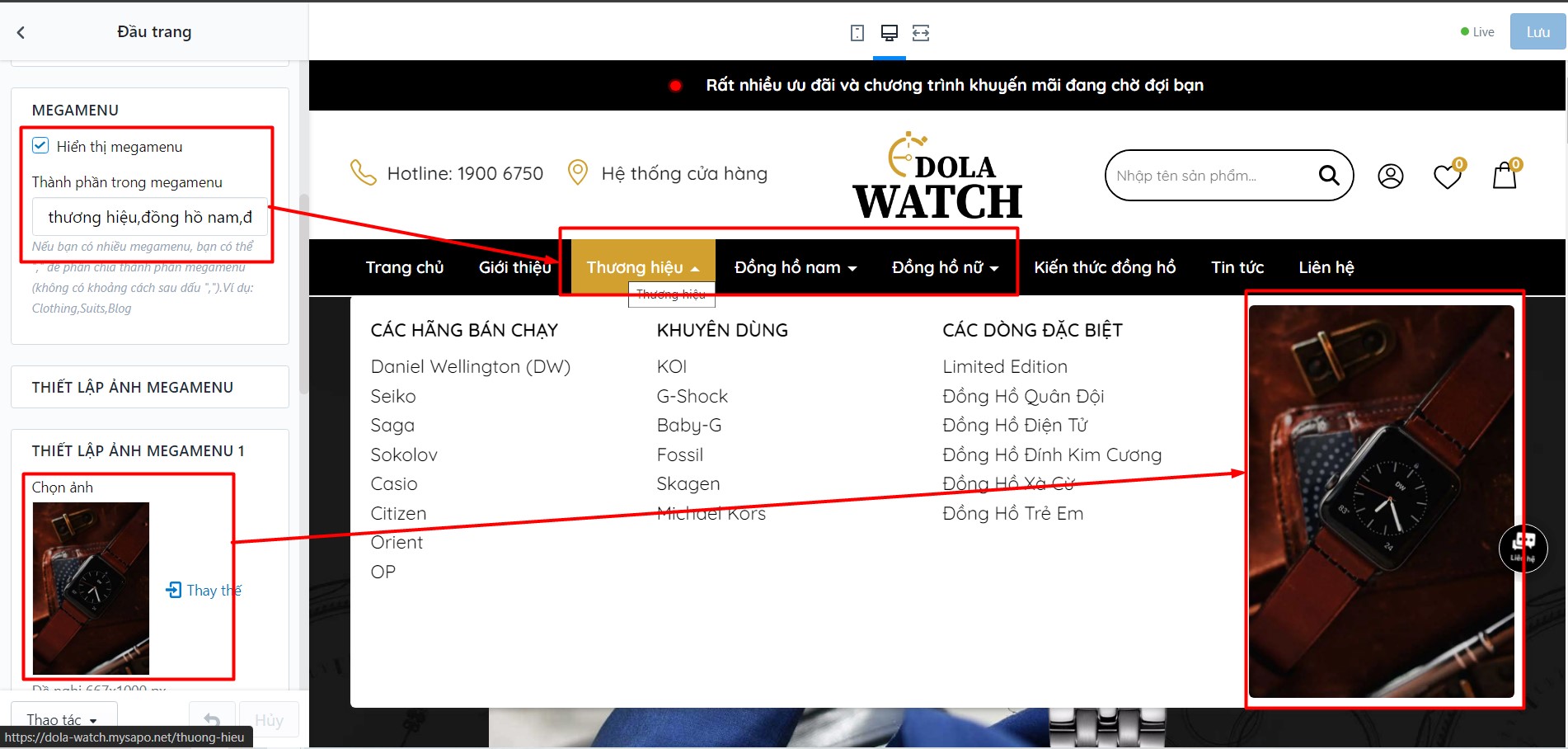Click the megamenu image thumbnail in sidebar
This screenshot has height=749, width=1568.
point(91,588)
